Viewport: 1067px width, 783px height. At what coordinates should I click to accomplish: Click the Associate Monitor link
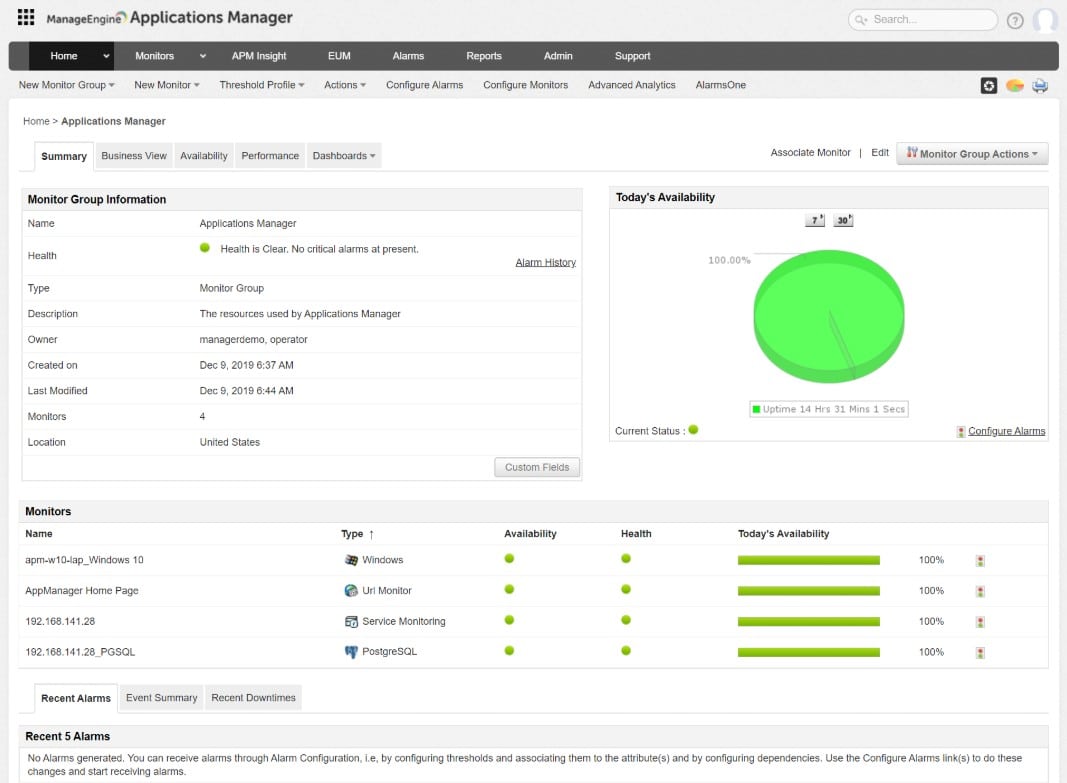tap(810, 152)
